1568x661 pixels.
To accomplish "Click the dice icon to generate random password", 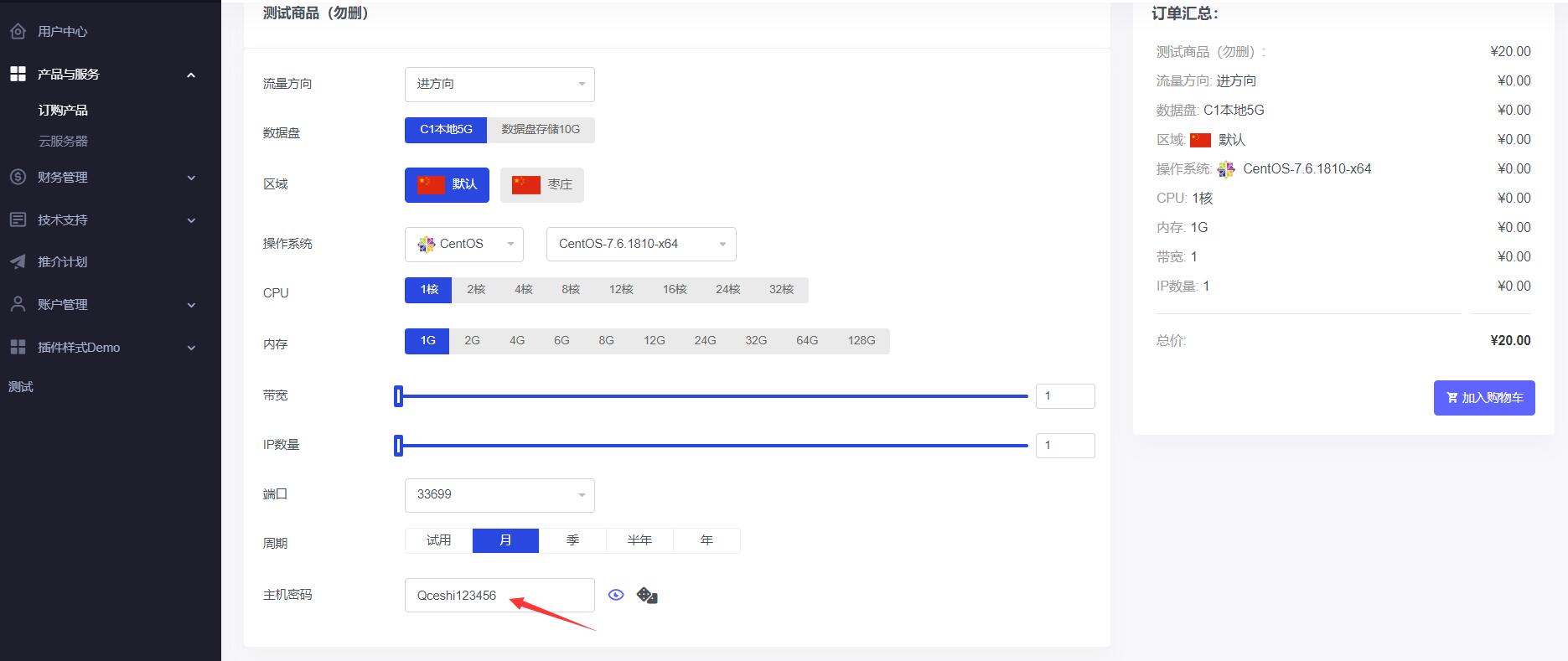I will coord(647,596).
